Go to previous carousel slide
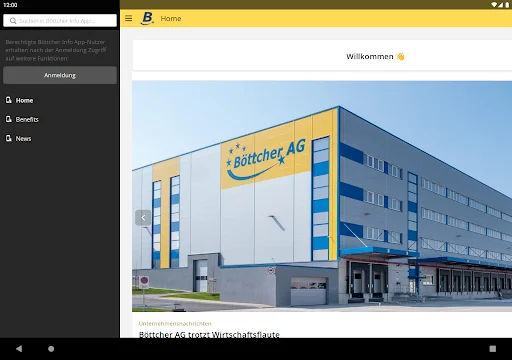512x360 pixels. [143, 218]
